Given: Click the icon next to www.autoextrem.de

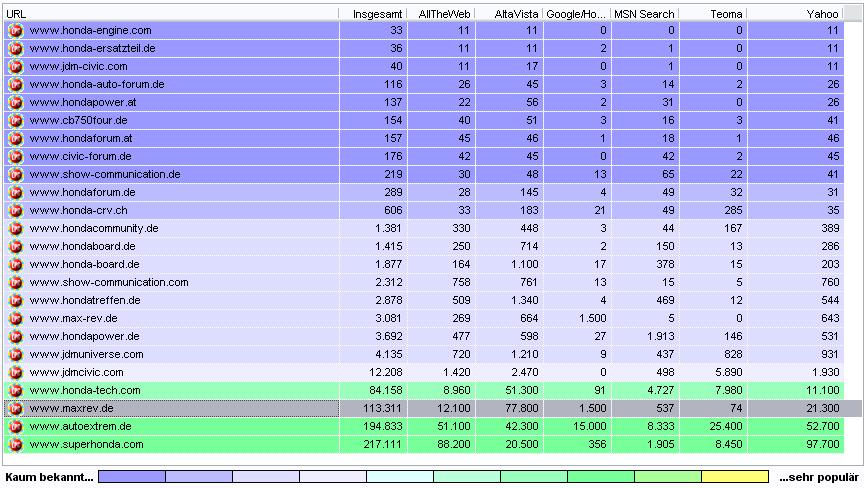Looking at the screenshot, I should (x=15, y=427).
